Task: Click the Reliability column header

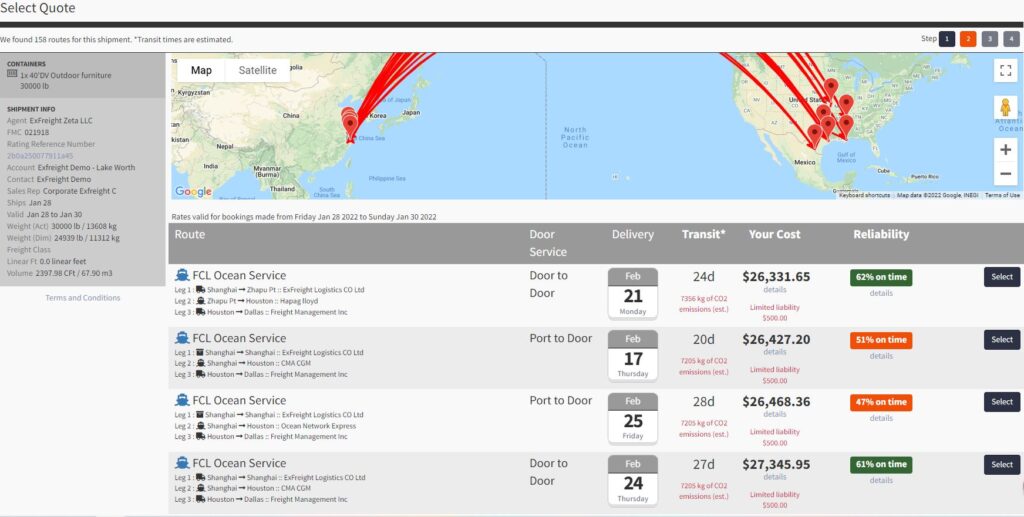Action: [x=881, y=234]
